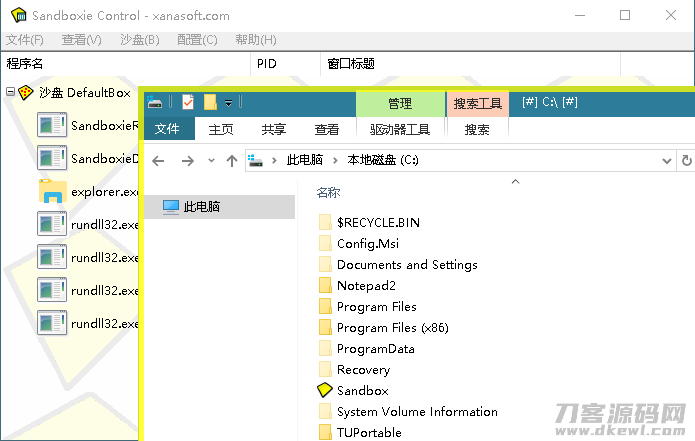Viewport: 695px width, 441px height.
Task: Click the This PC monitor icon in navigation pane
Action: (x=171, y=207)
